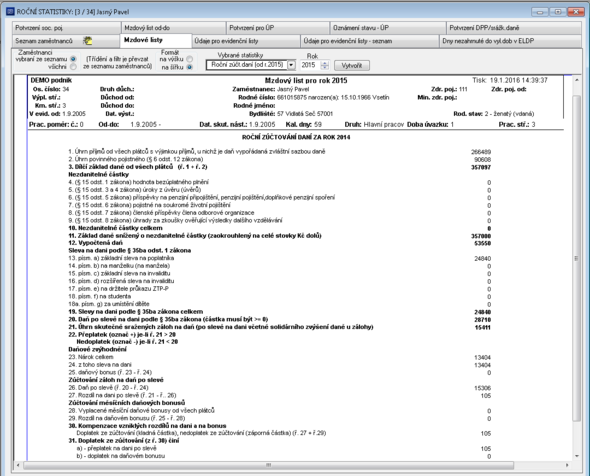Click line '10. Nezdanitelné částky celkem'
This screenshot has width=590, height=476.
(116, 228)
